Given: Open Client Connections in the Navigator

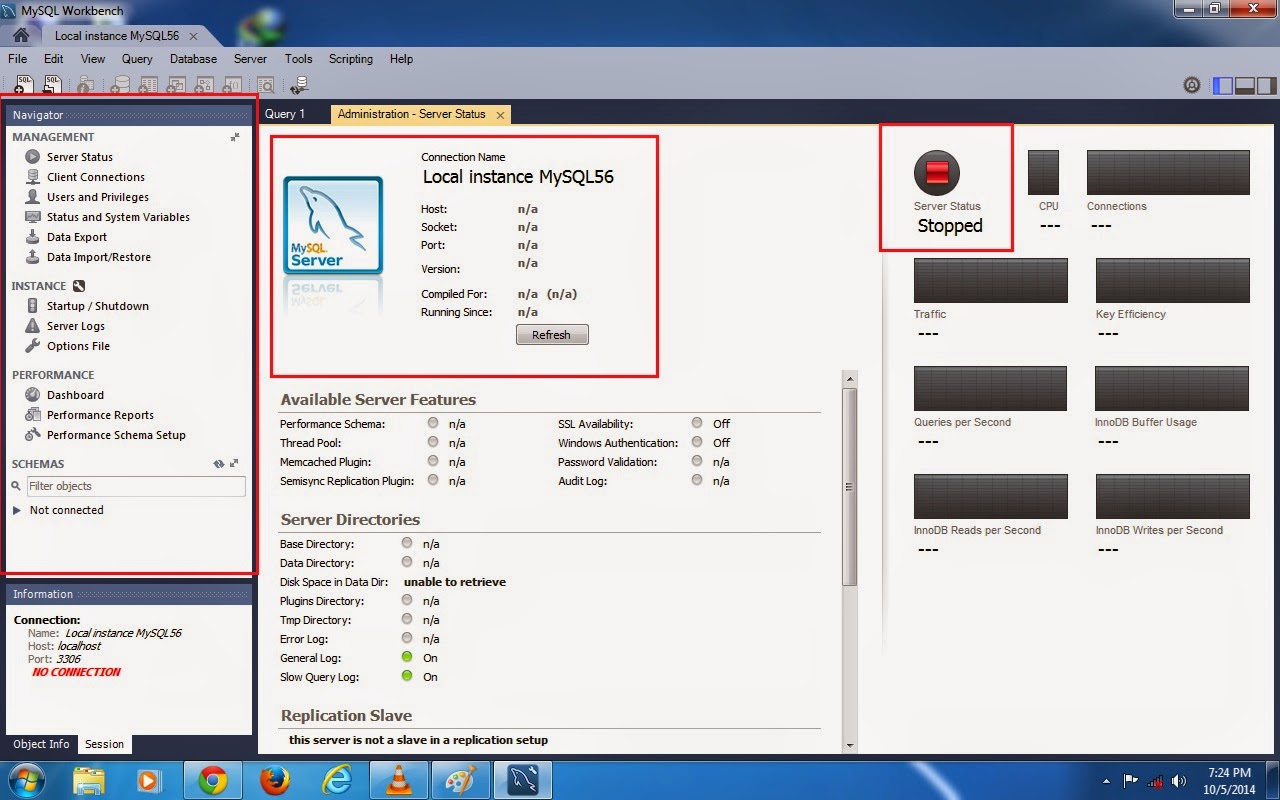Looking at the screenshot, I should click(x=96, y=177).
